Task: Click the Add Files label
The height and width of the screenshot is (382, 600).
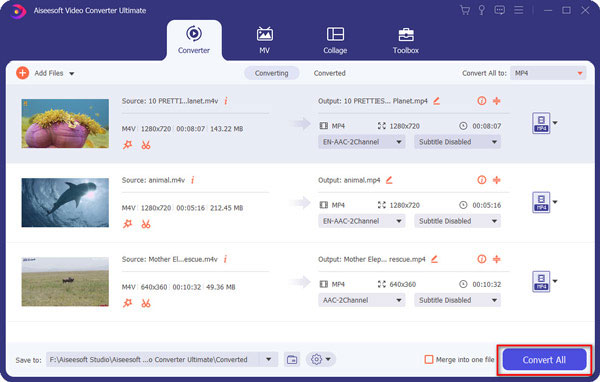Action: coord(49,73)
